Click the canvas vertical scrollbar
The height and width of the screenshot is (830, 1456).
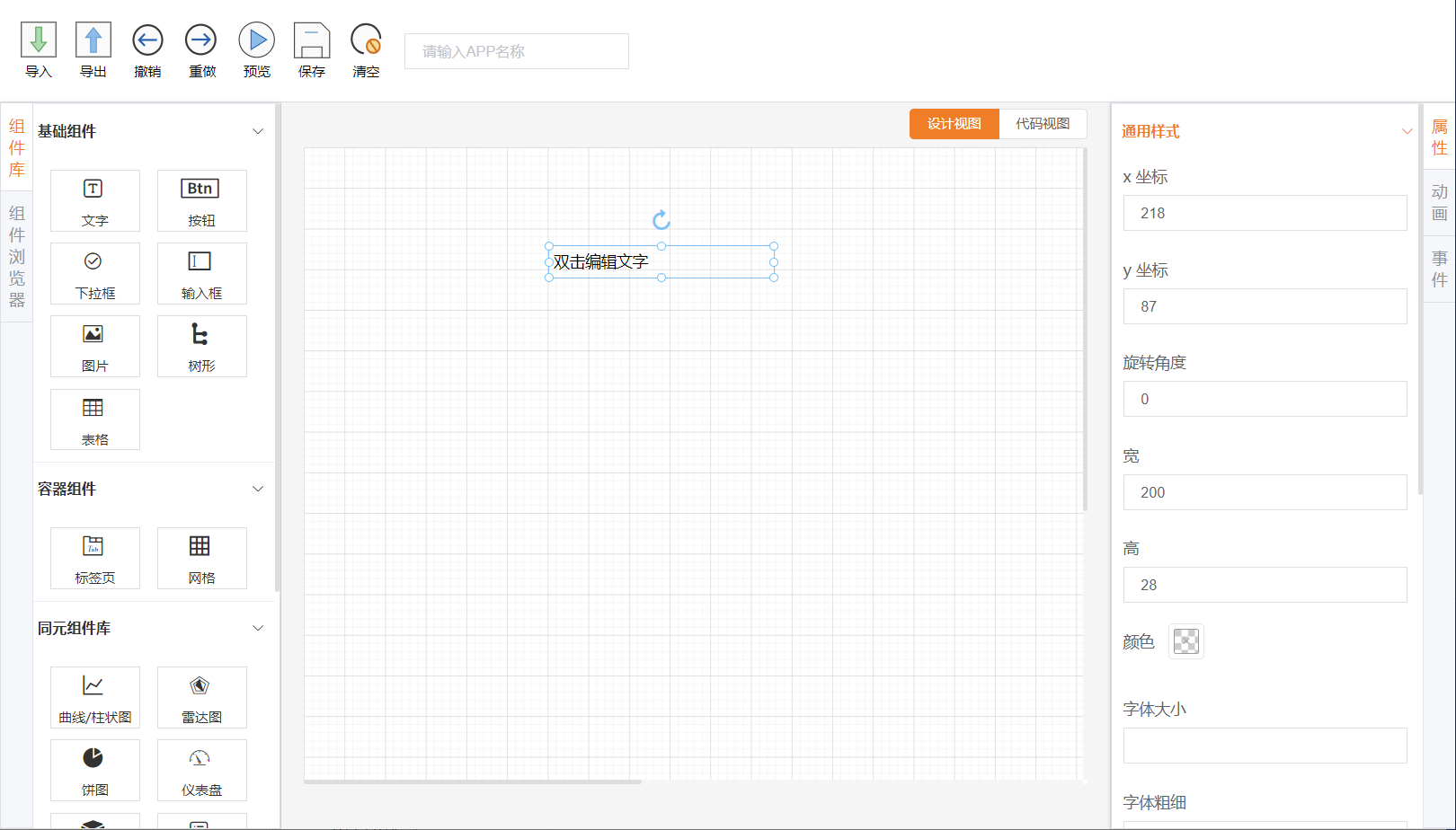pyautogui.click(x=1085, y=330)
